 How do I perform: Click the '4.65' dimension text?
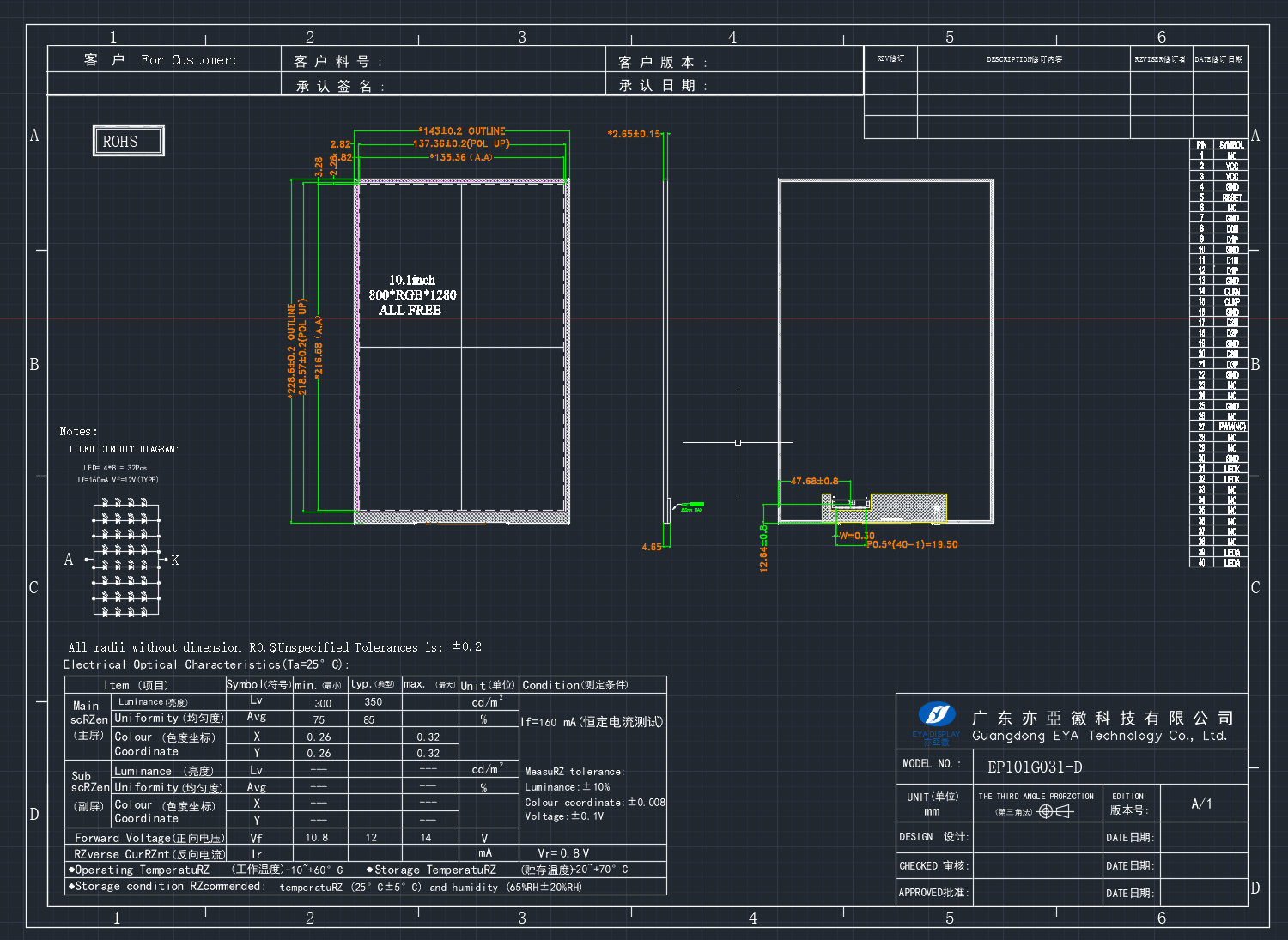pos(652,547)
